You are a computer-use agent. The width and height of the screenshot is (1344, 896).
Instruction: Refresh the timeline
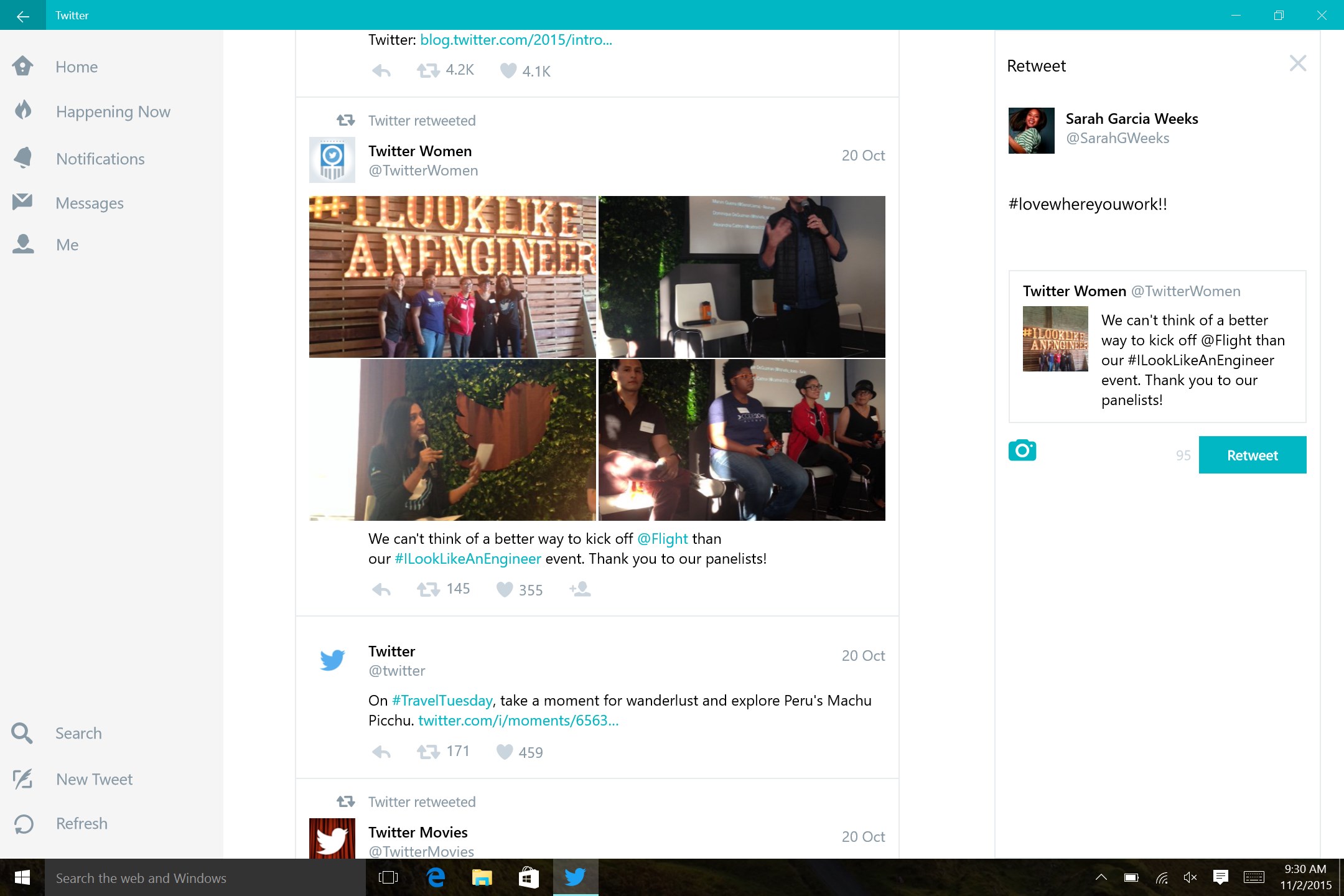click(81, 823)
